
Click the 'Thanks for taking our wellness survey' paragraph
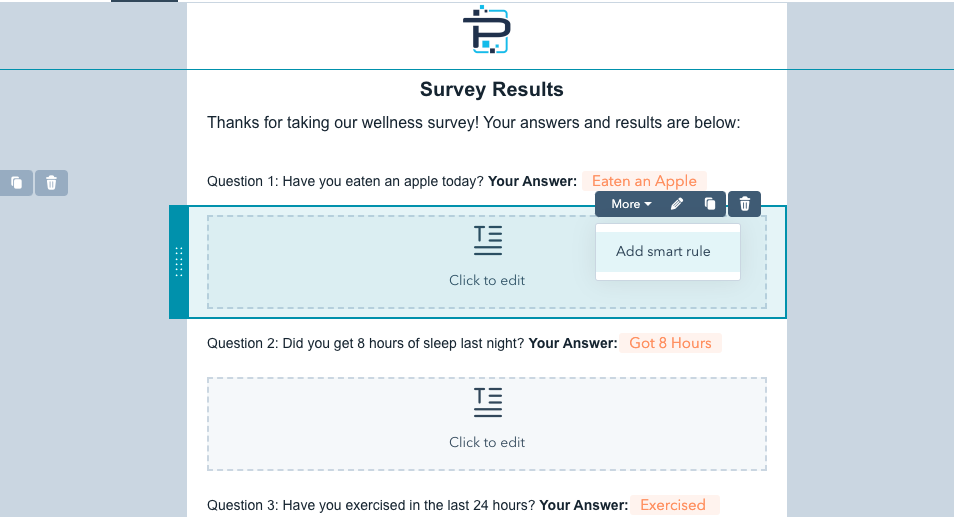point(474,123)
